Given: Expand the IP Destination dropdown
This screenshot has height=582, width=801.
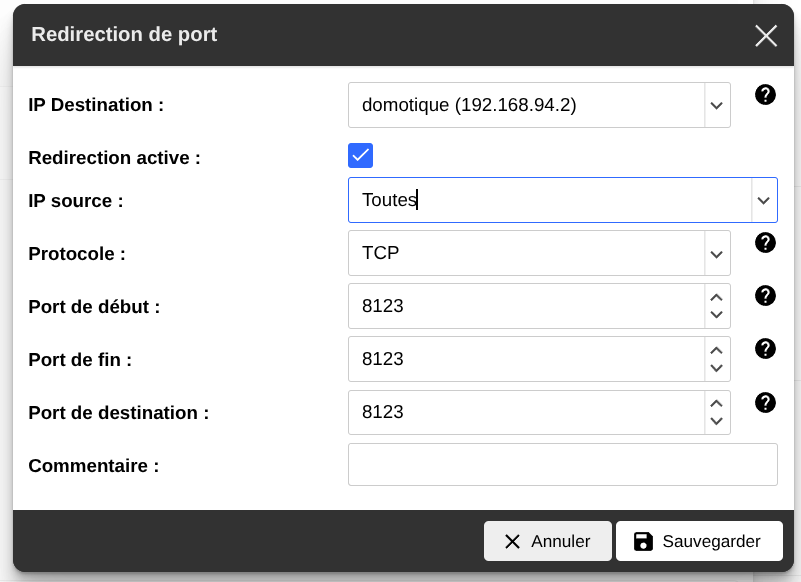Looking at the screenshot, I should click(716, 105).
